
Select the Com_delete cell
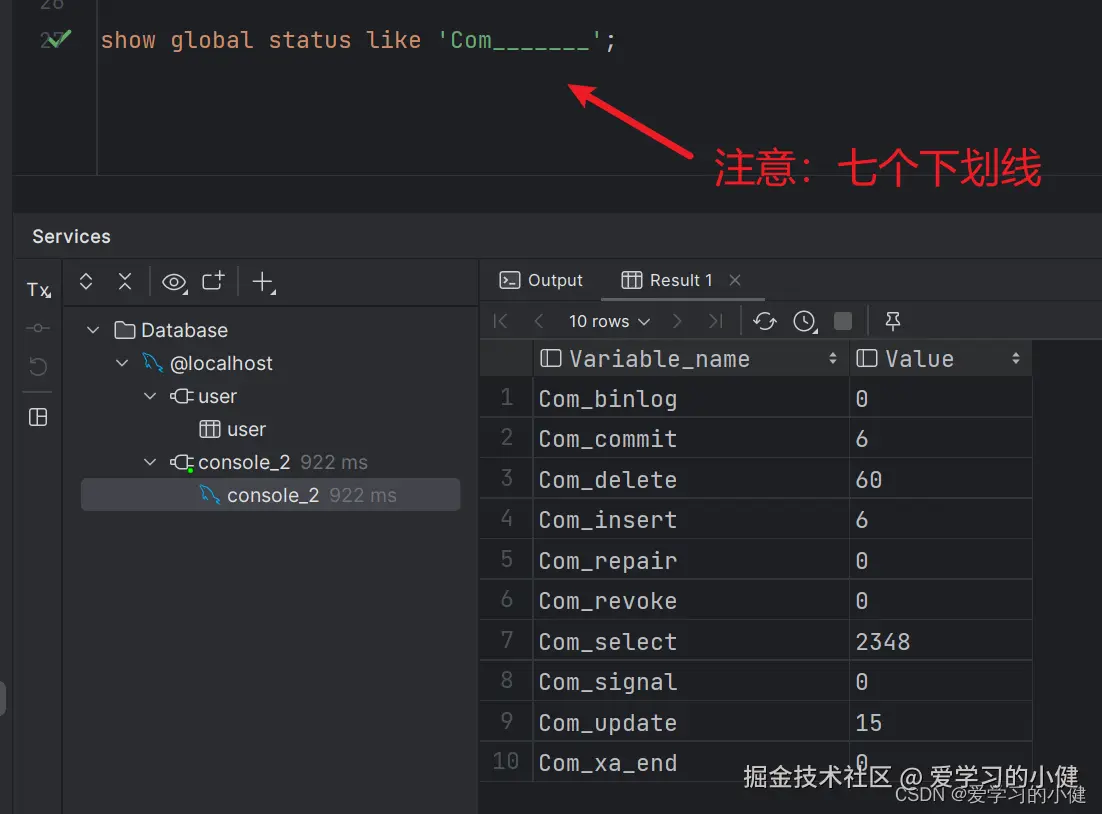tap(691, 479)
